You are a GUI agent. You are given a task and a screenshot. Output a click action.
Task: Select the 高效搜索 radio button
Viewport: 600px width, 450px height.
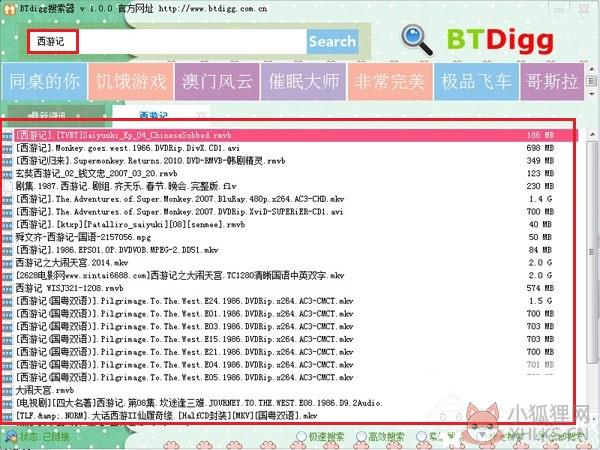click(x=361, y=437)
